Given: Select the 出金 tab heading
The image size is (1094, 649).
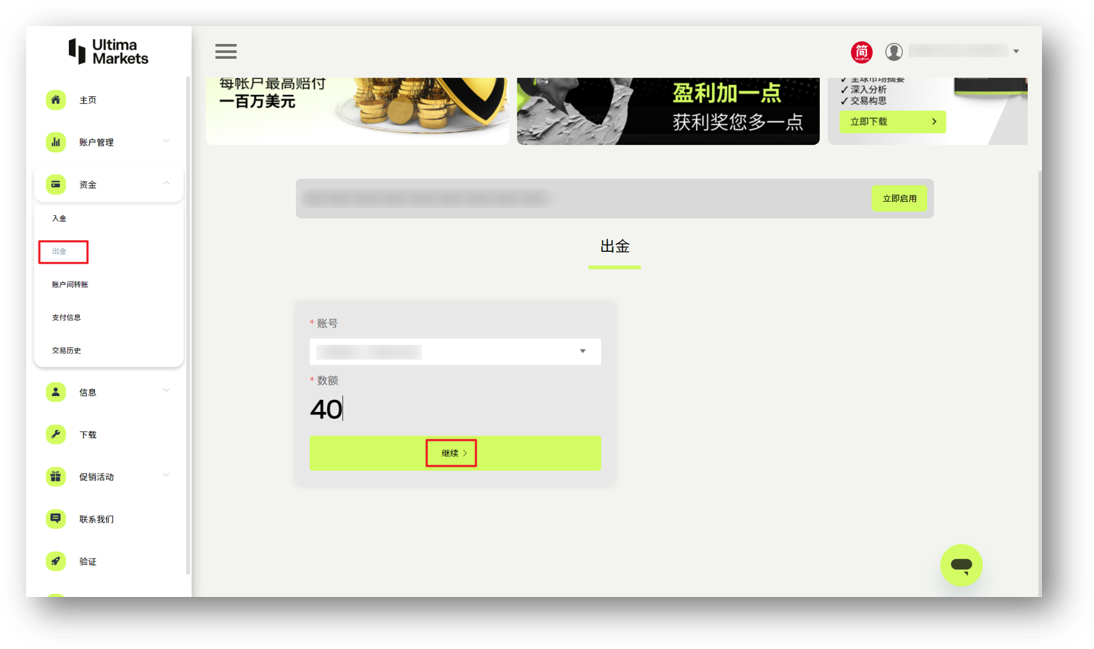Looking at the screenshot, I should click(615, 246).
